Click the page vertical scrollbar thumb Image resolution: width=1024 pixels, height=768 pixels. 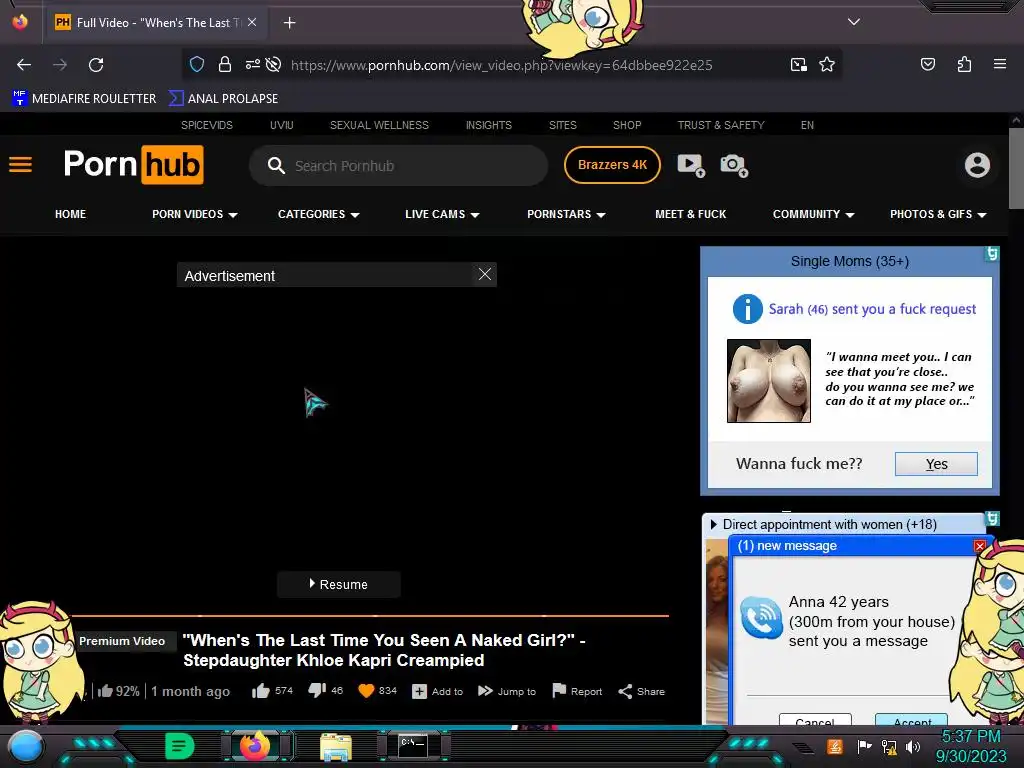click(x=1016, y=168)
